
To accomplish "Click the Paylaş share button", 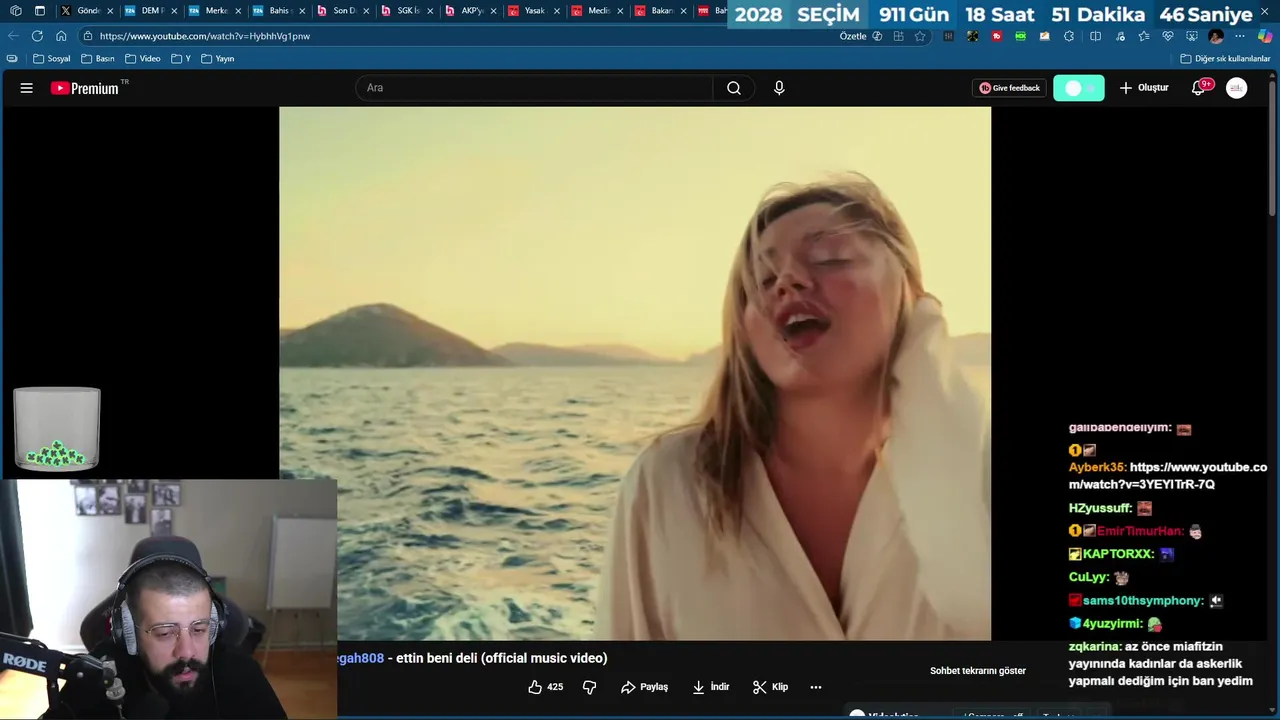I will (x=644, y=687).
